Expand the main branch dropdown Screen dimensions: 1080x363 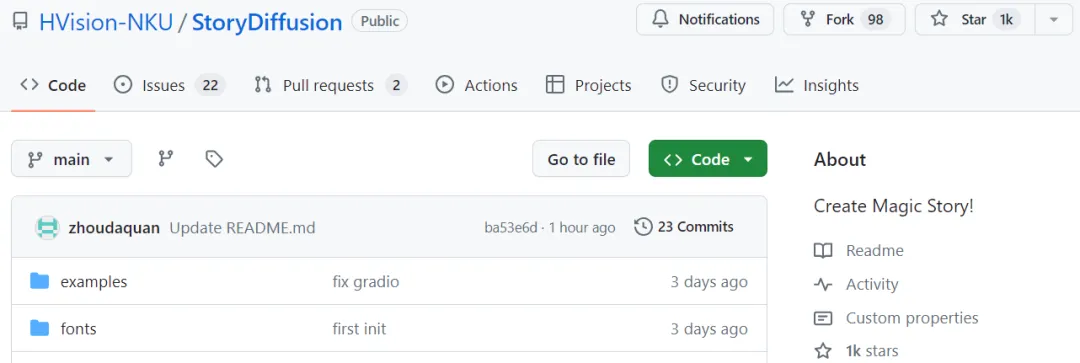[72, 158]
